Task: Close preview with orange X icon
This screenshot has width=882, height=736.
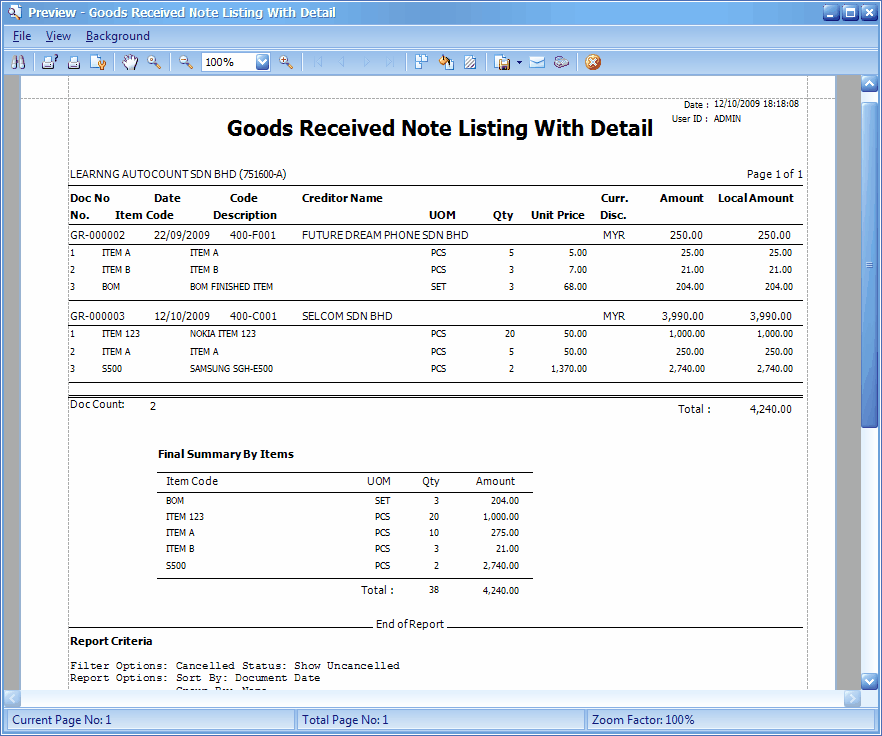Action: pyautogui.click(x=593, y=62)
